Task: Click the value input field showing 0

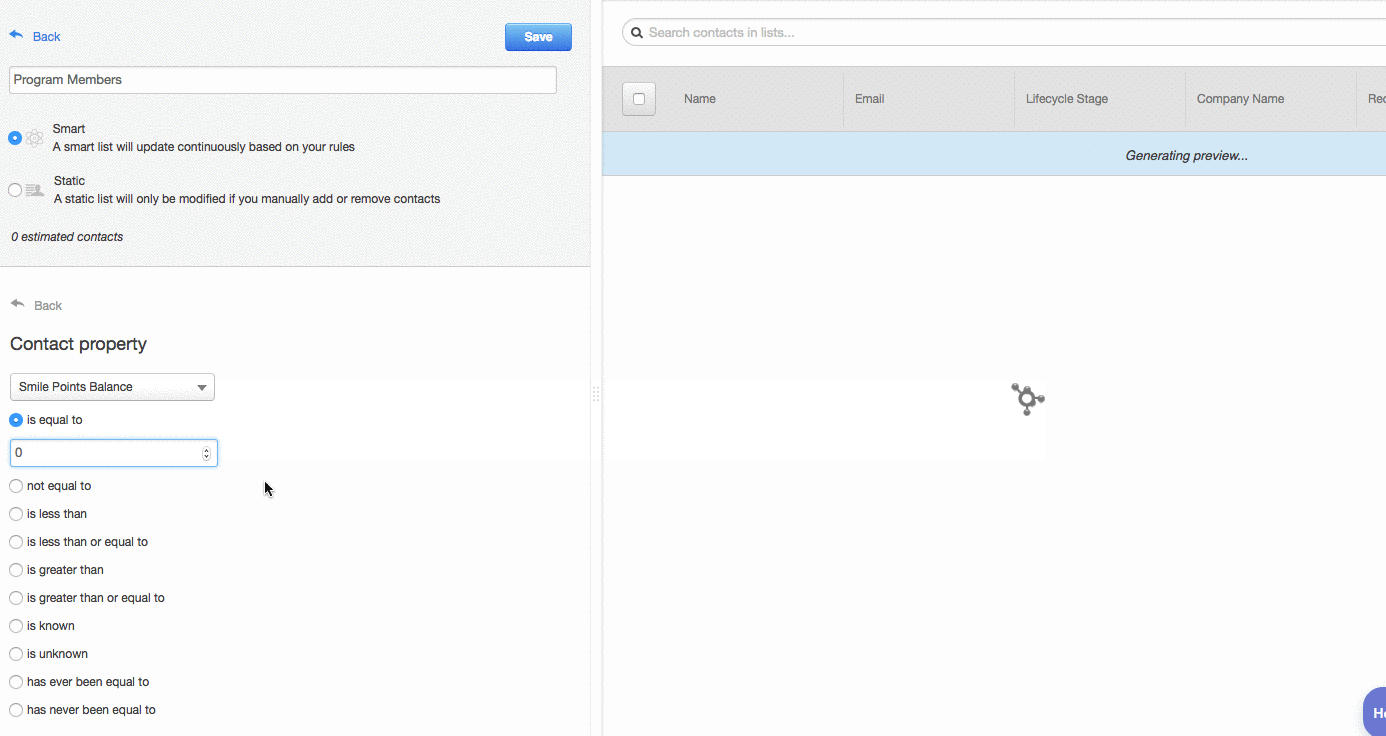Action: pos(114,453)
